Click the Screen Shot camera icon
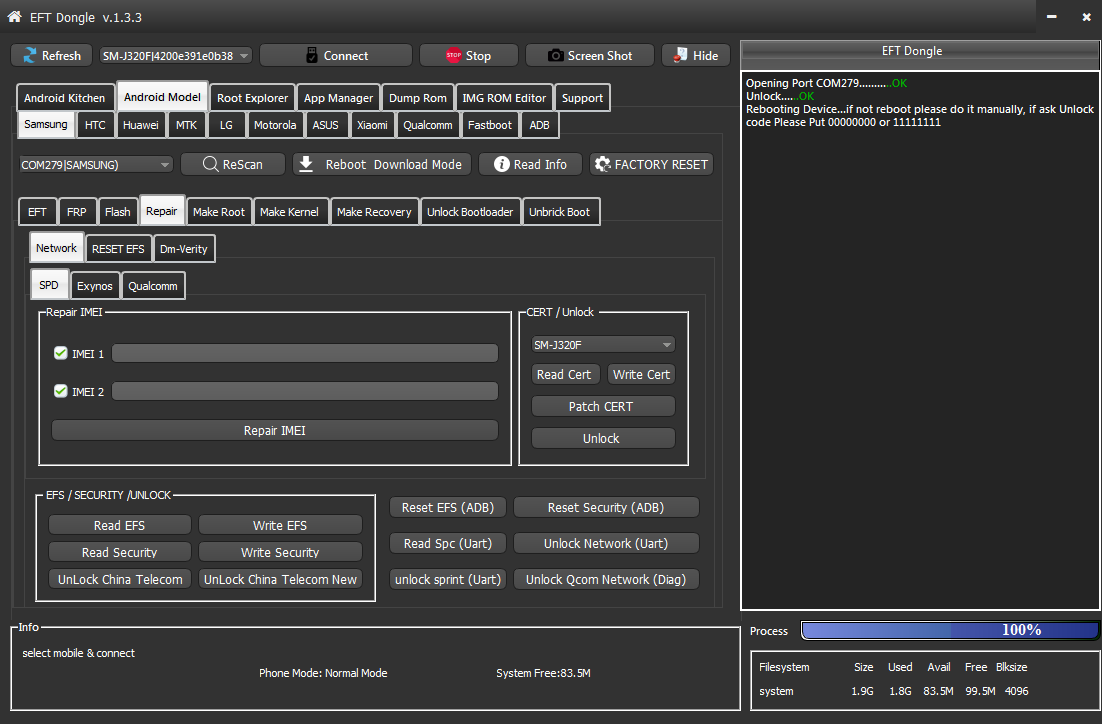1102x724 pixels. pyautogui.click(x=555, y=56)
